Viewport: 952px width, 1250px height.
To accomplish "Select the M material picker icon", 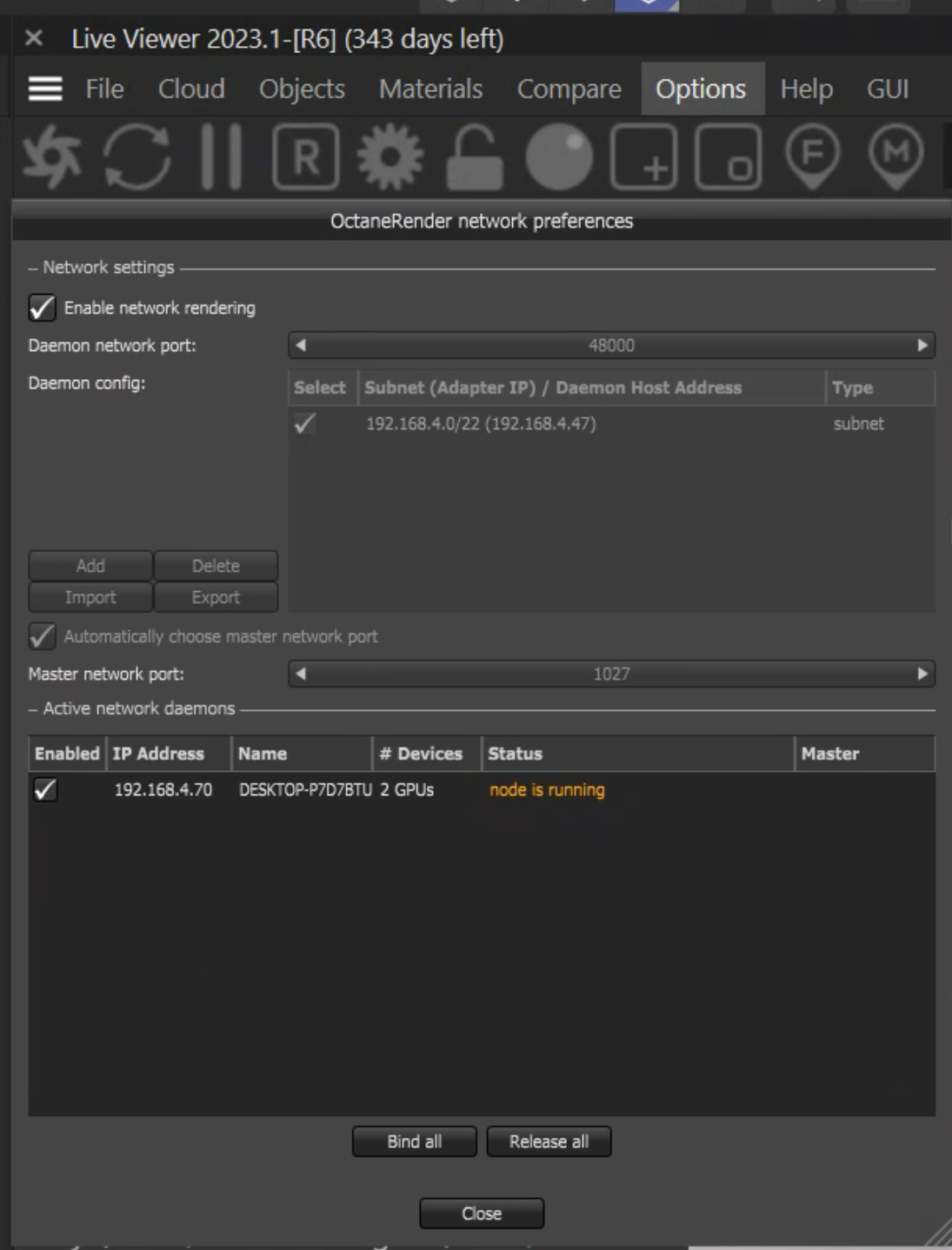I will pos(896,157).
